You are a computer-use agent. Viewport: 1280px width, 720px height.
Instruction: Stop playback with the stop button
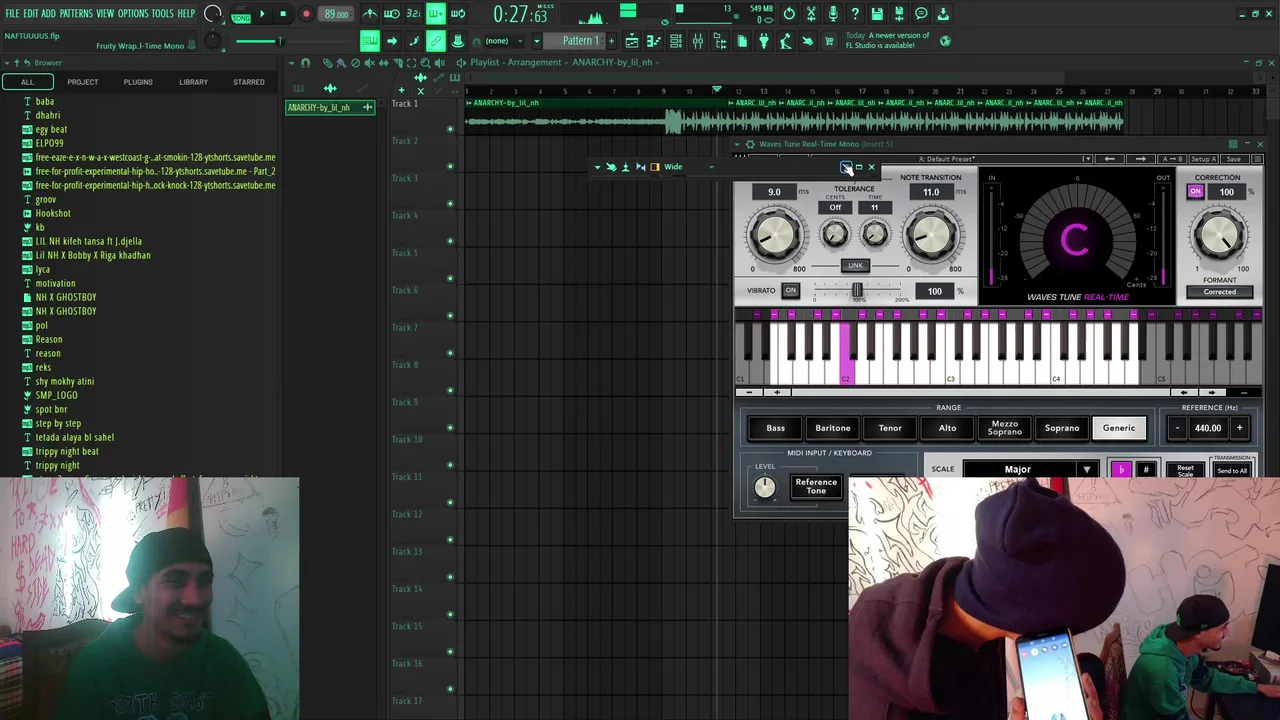(x=283, y=14)
